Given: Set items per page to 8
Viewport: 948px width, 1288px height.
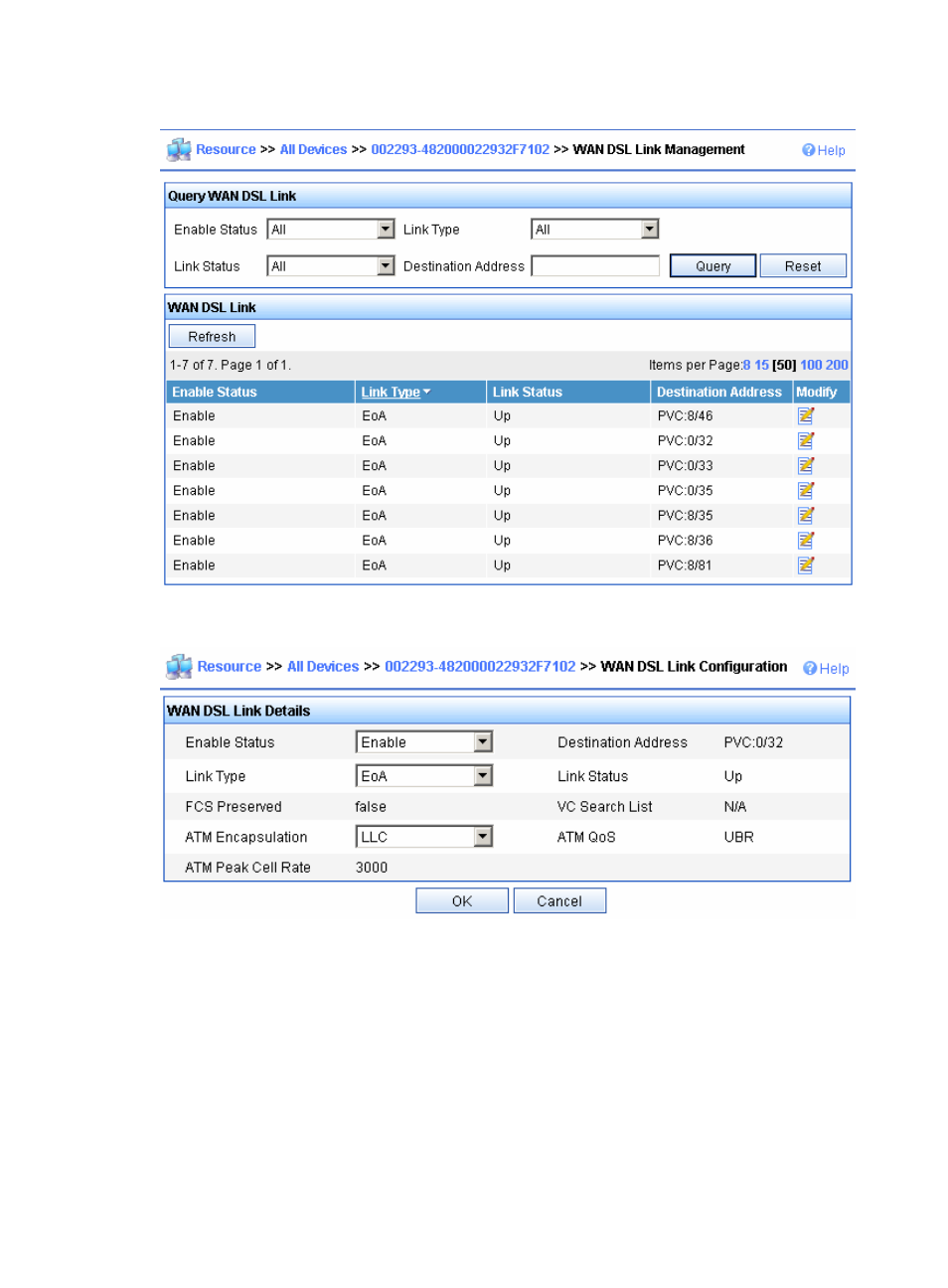Looking at the screenshot, I should pyautogui.click(x=747, y=365).
